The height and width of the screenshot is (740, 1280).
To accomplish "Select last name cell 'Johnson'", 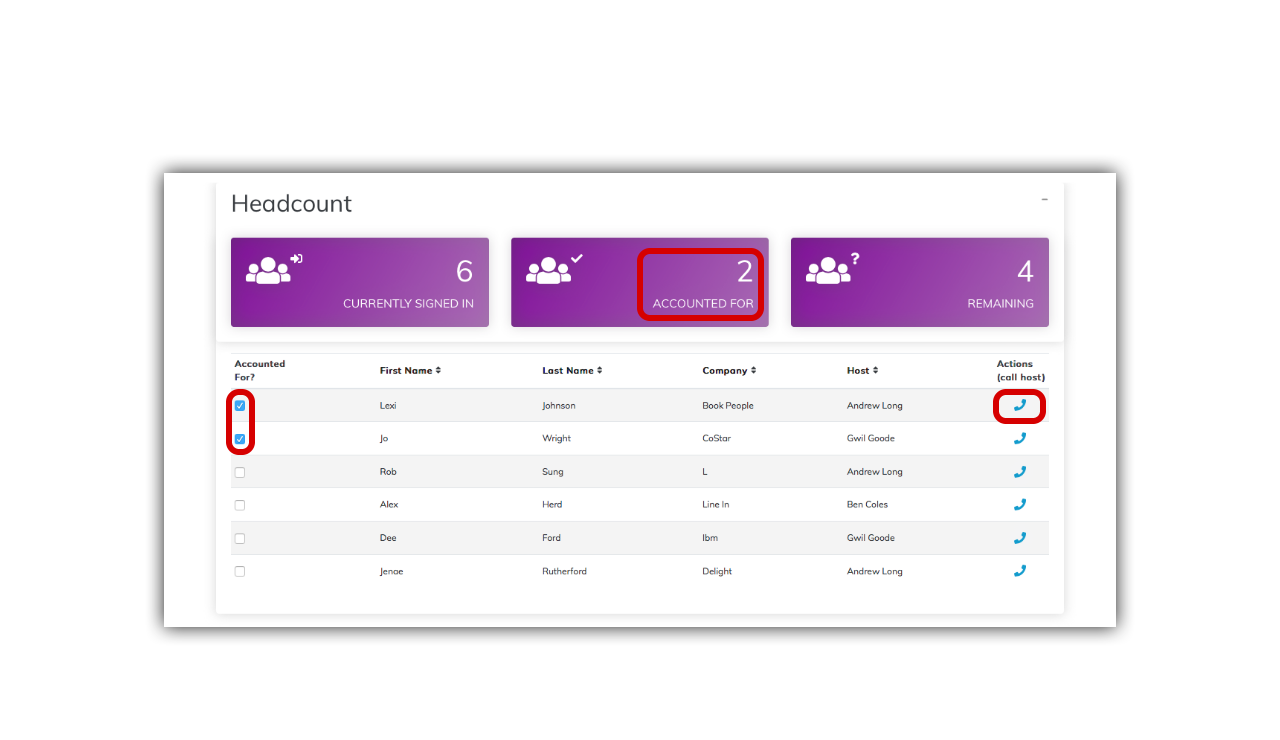I will click(559, 406).
